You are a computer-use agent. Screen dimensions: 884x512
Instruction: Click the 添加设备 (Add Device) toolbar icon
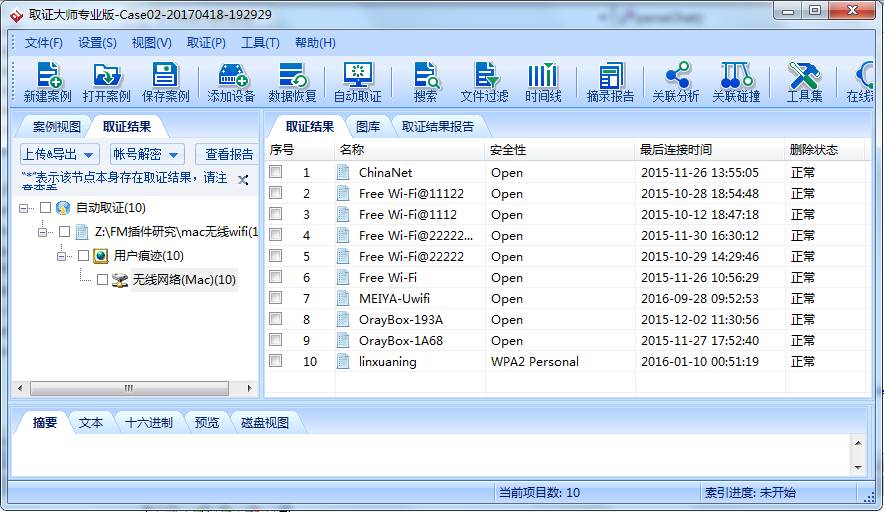pyautogui.click(x=231, y=82)
